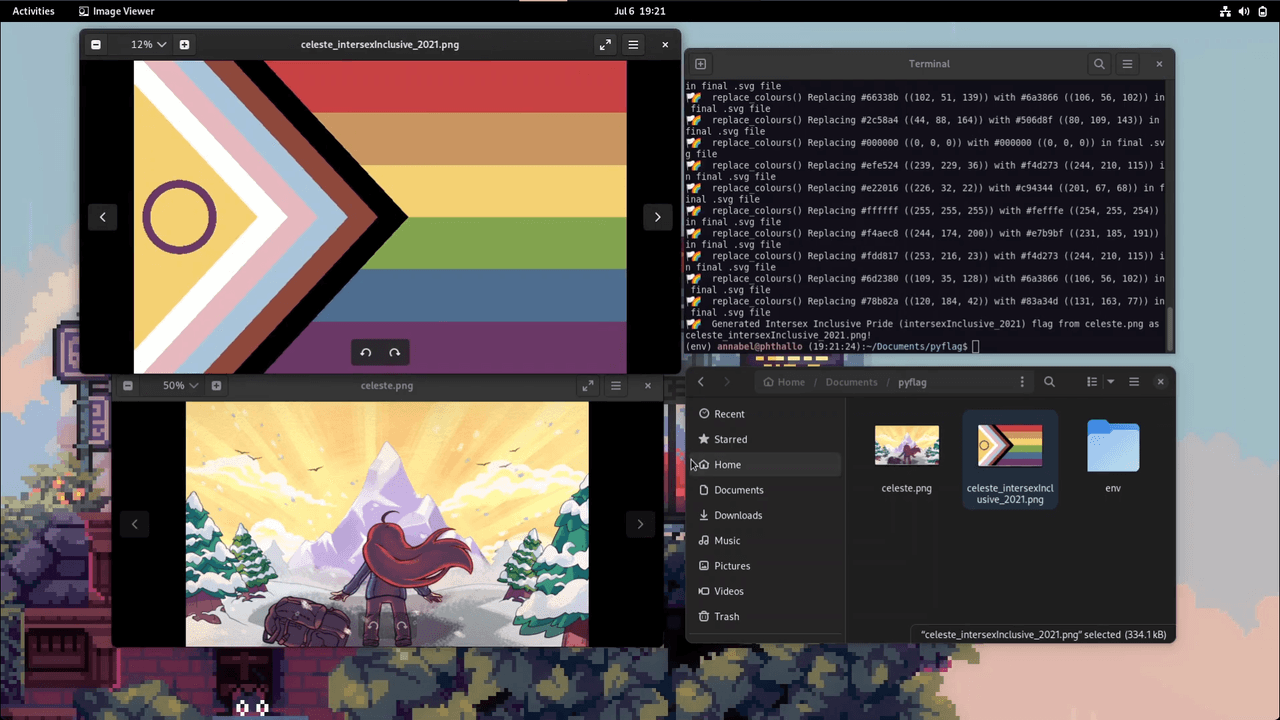Expand view options arrow in Files
The height and width of the screenshot is (720, 1280).
tap(1110, 382)
